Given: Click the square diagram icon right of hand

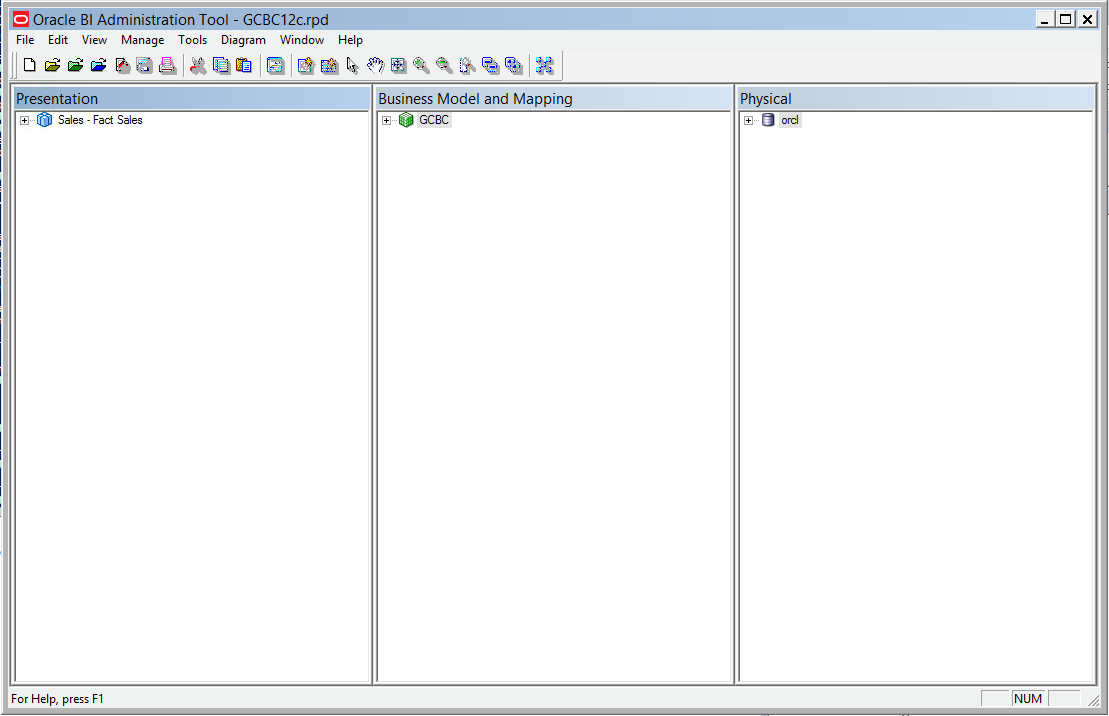Looking at the screenshot, I should [x=399, y=66].
